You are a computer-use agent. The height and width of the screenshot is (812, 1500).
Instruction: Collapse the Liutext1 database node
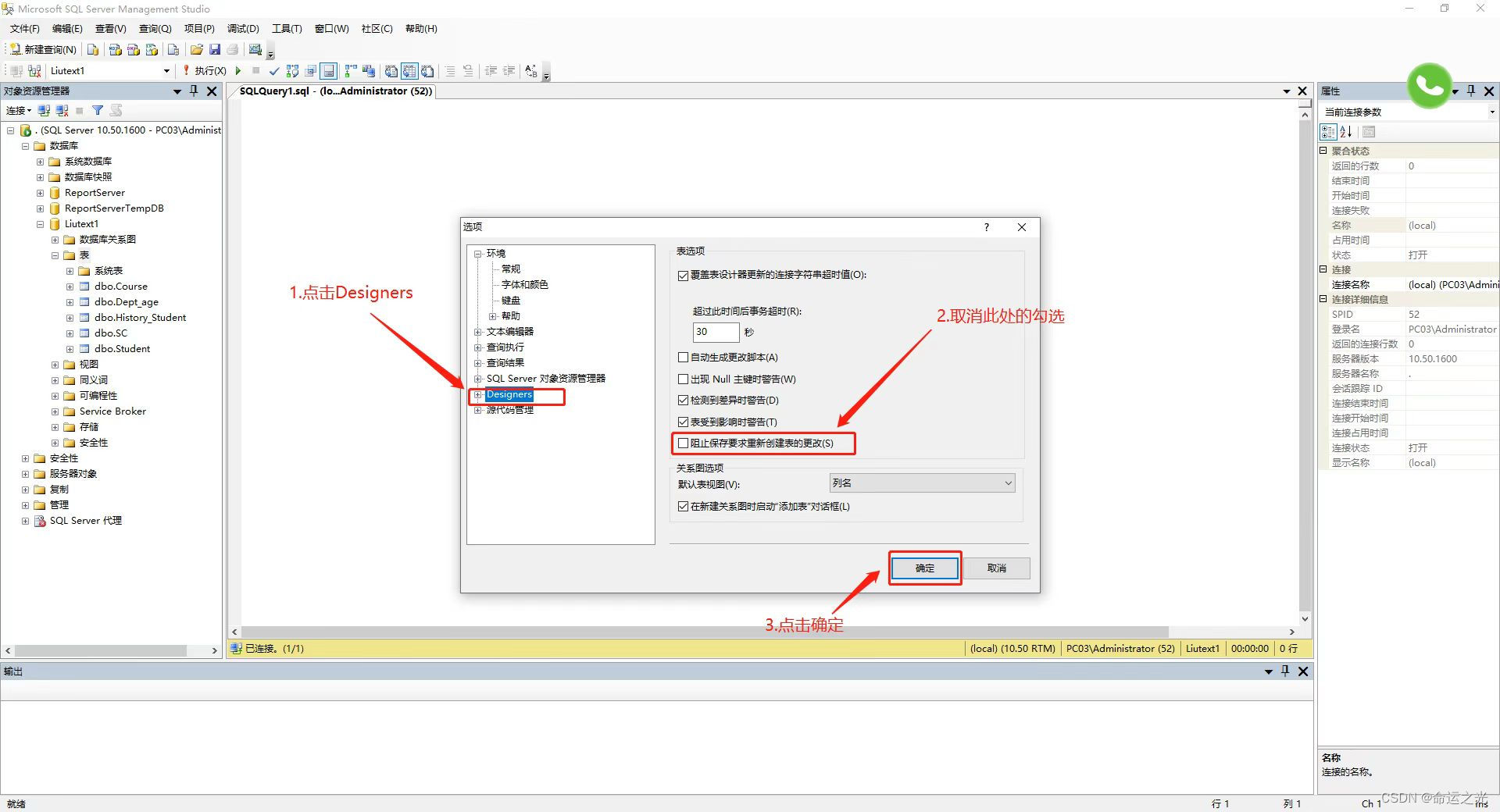[x=40, y=224]
